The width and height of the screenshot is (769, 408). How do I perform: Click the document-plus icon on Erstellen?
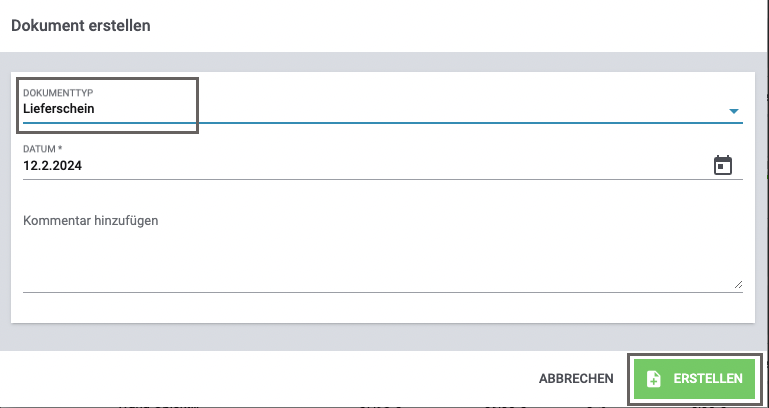click(x=654, y=378)
